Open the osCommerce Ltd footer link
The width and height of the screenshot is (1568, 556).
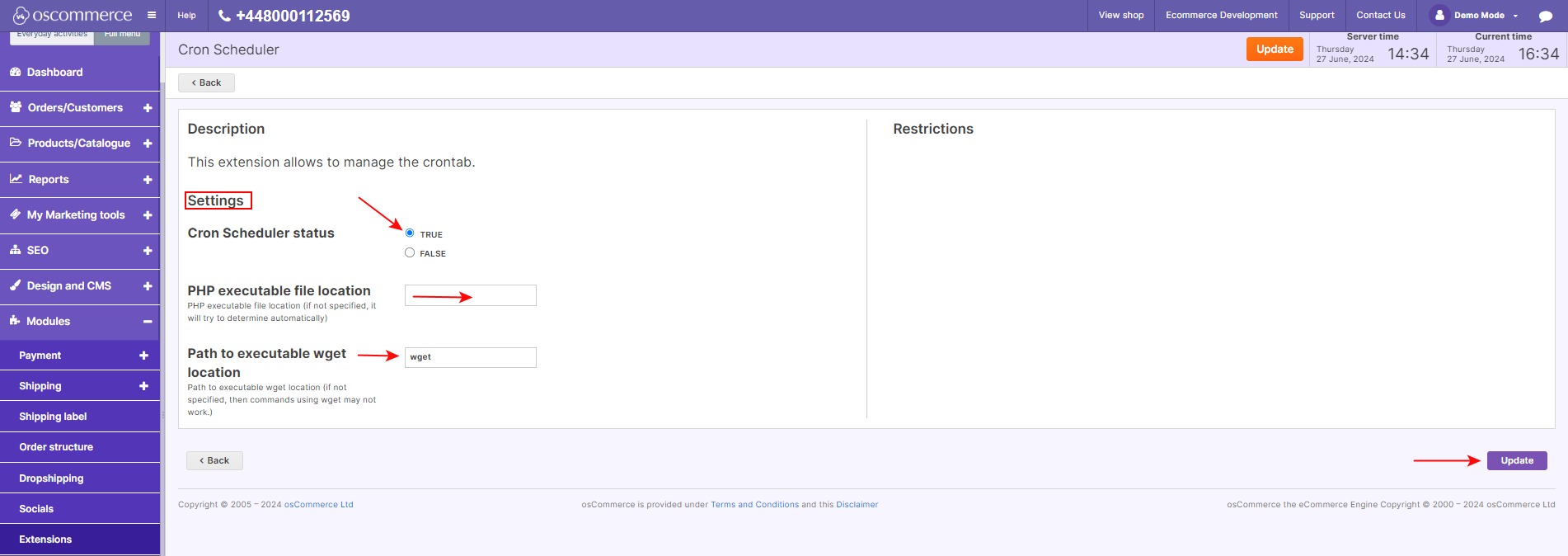click(x=319, y=505)
